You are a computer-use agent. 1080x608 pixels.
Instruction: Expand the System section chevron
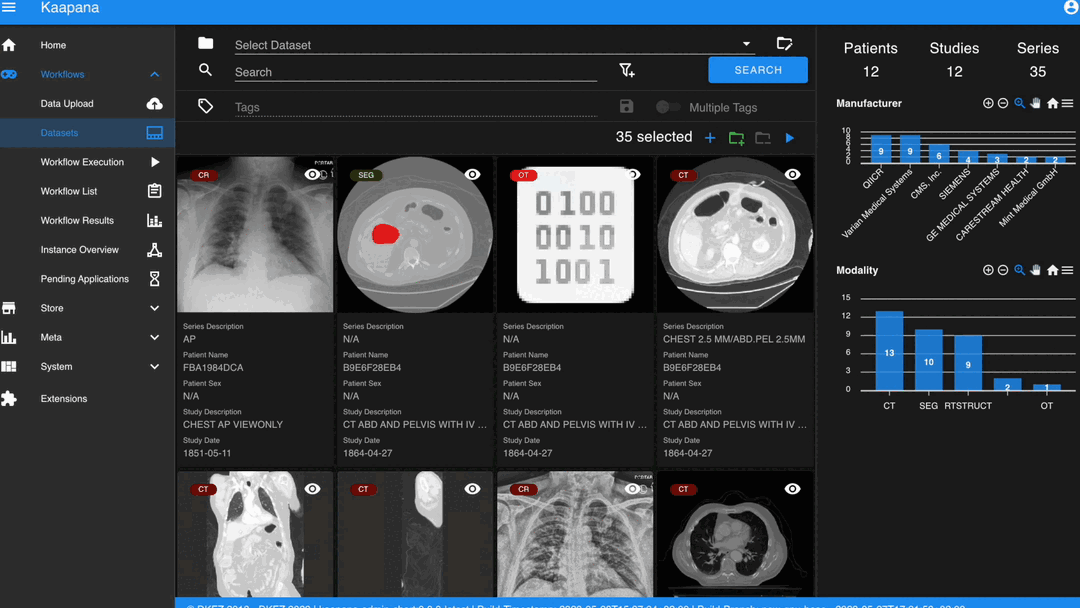[x=154, y=367]
